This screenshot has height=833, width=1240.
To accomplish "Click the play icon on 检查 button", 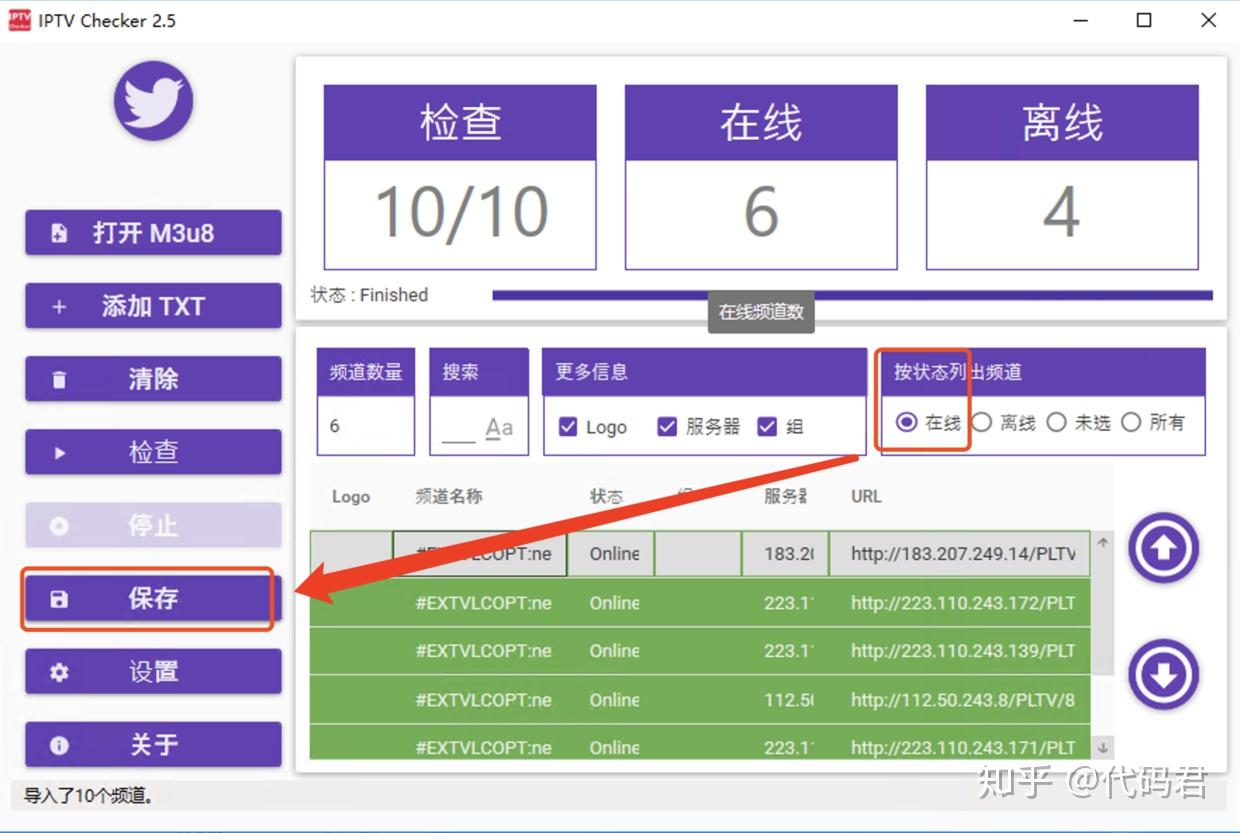I will point(57,451).
